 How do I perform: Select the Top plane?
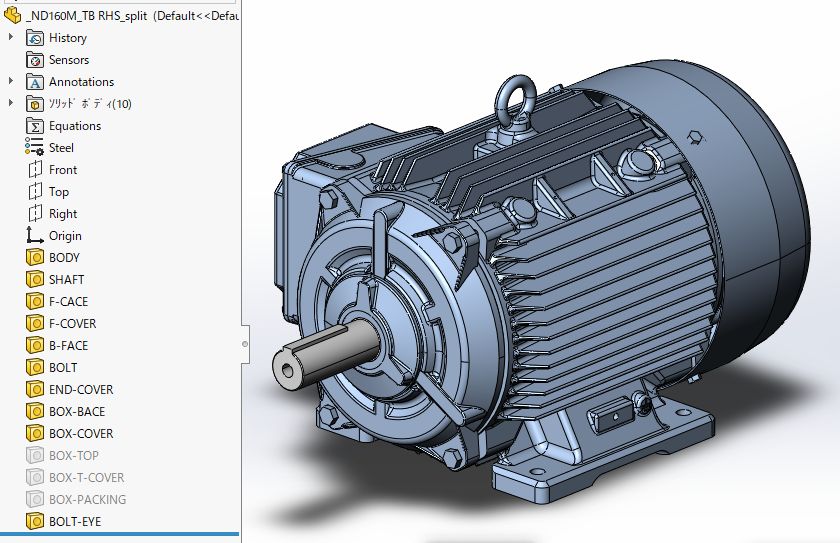[59, 192]
